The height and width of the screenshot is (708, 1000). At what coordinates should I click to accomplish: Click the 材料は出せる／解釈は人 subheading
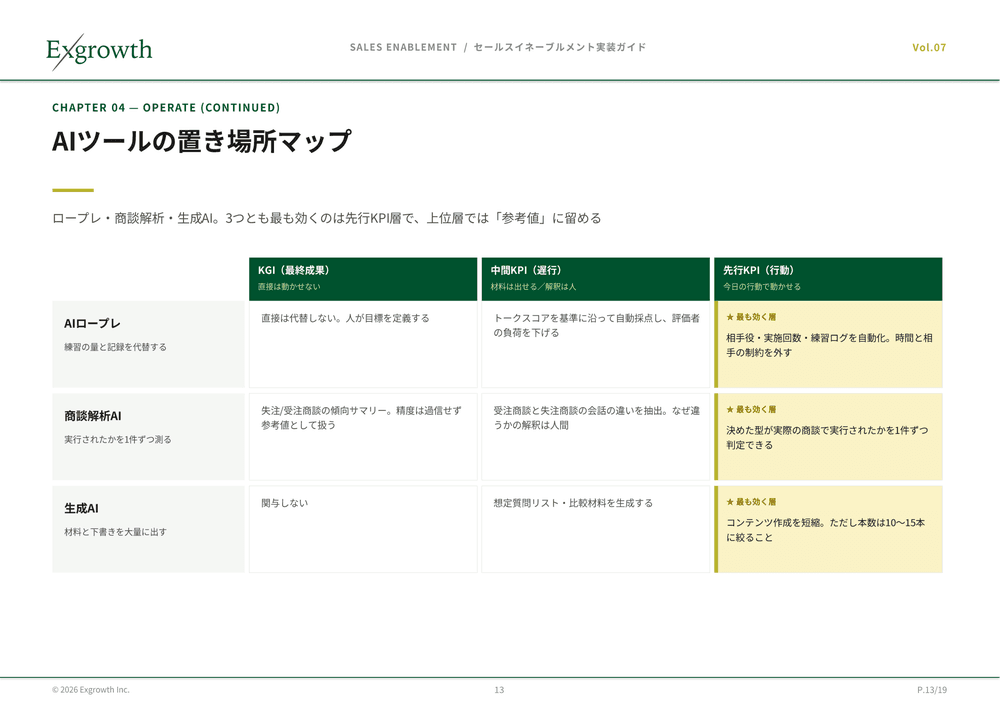(533, 287)
